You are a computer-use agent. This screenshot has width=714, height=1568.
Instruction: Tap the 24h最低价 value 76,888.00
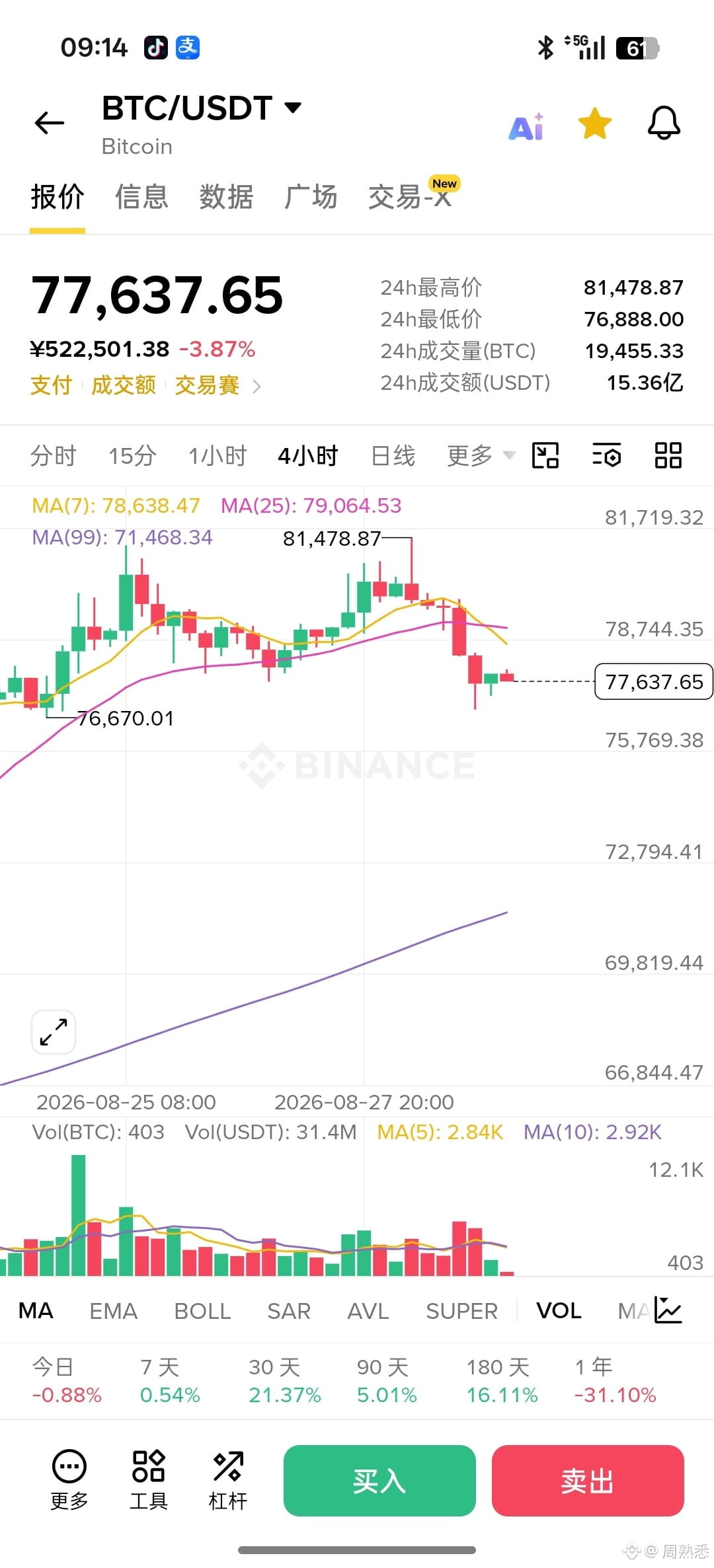click(x=633, y=319)
